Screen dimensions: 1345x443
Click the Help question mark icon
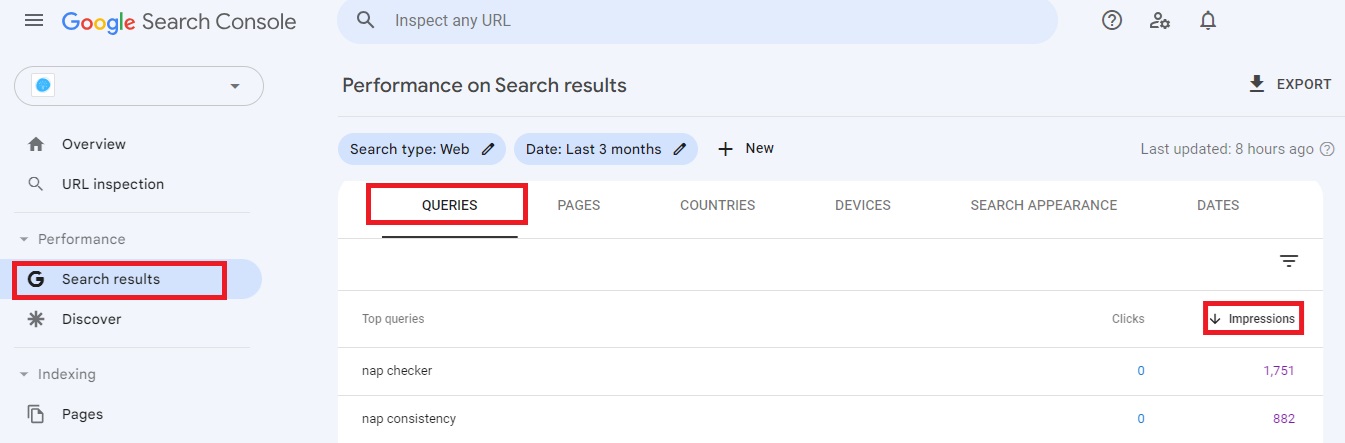point(1112,21)
